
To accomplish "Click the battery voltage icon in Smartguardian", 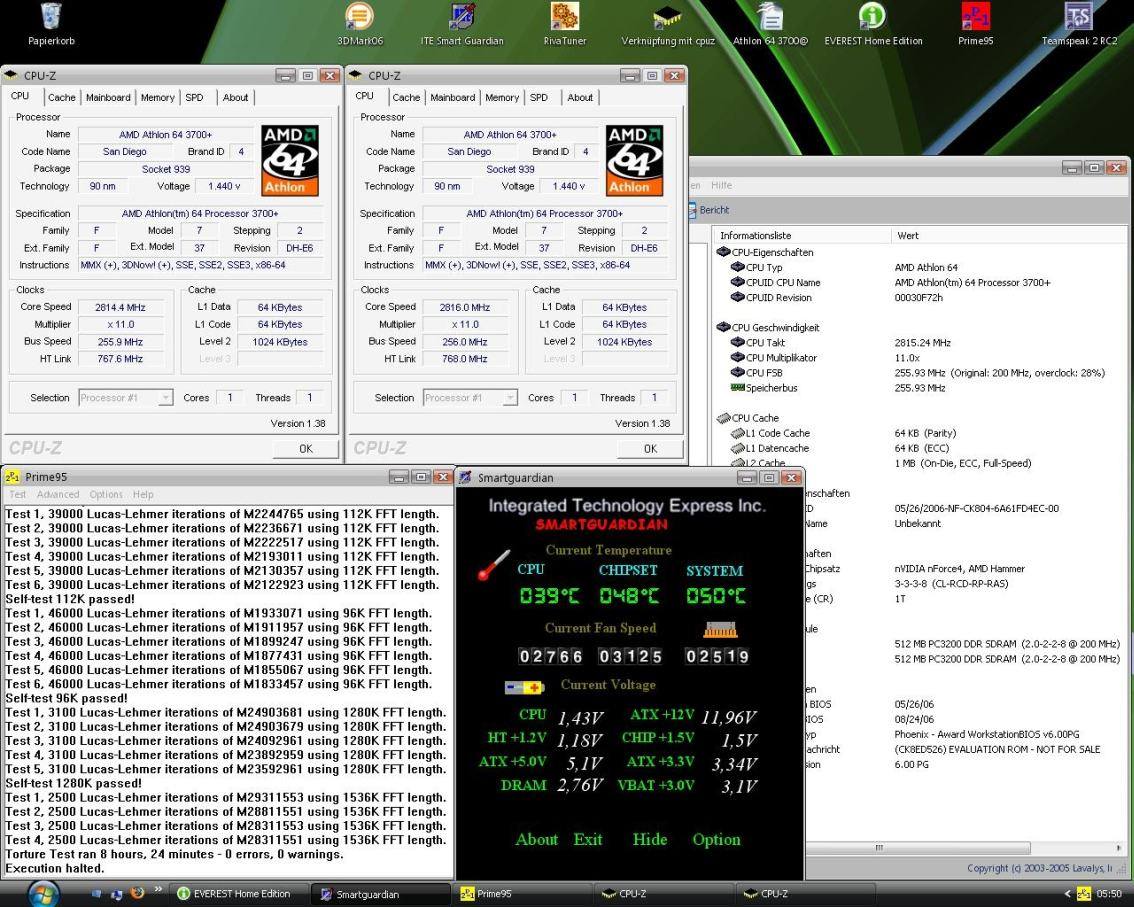I will point(524,686).
